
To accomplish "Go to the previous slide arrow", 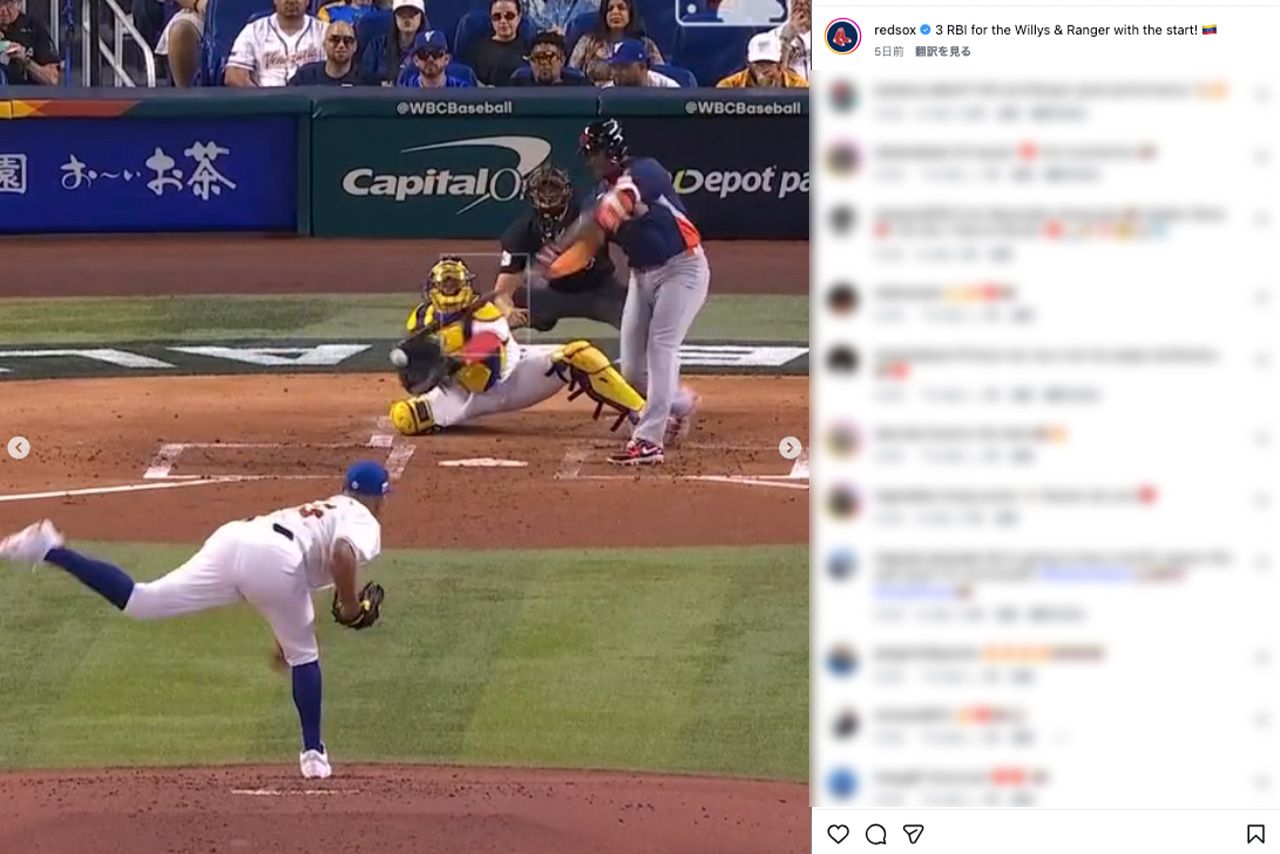I will pos(18,448).
